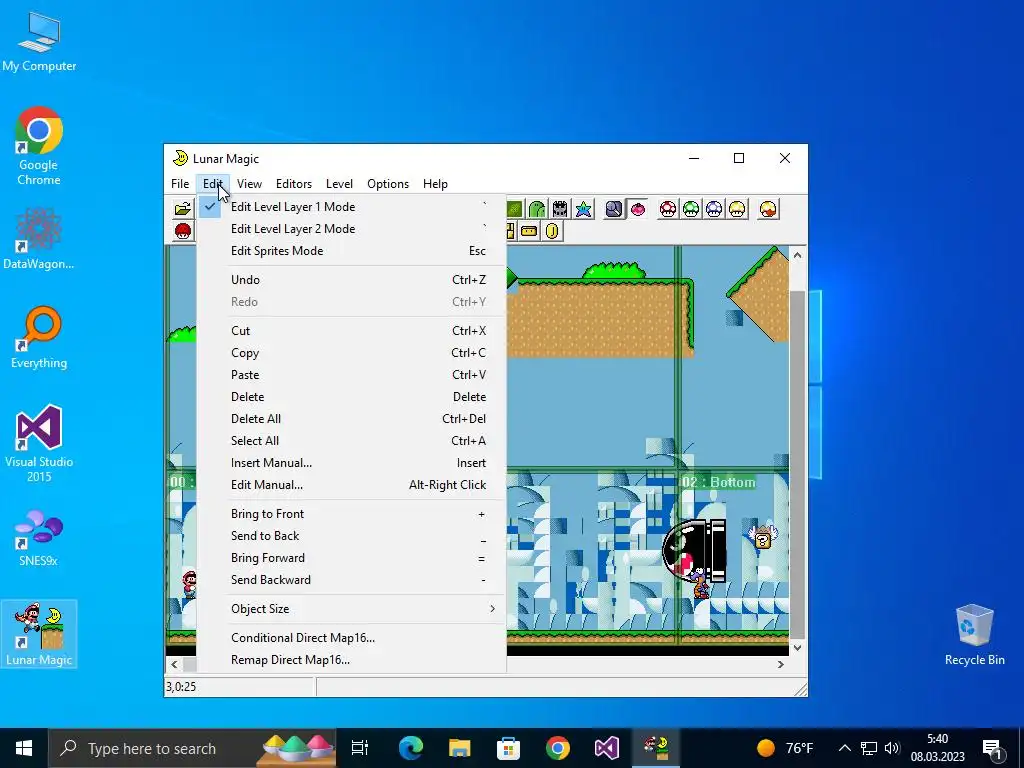Click the yellow mushroom toolbar icon

(x=737, y=209)
